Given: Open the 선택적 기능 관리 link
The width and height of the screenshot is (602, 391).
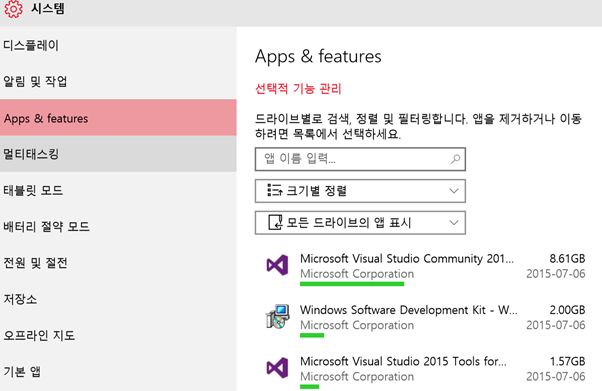Looking at the screenshot, I should click(298, 89).
